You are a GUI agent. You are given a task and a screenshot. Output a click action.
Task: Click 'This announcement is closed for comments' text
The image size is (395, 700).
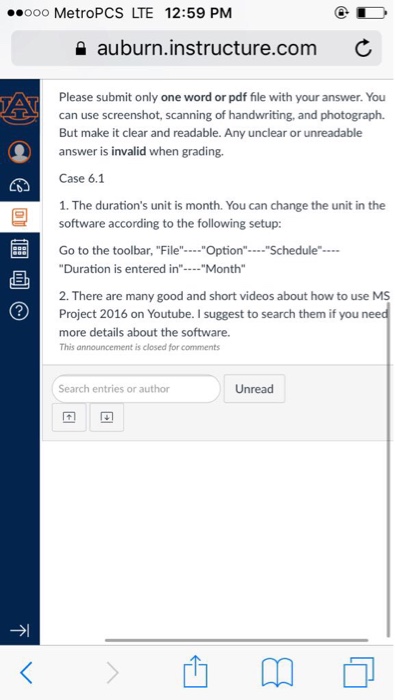point(139,347)
